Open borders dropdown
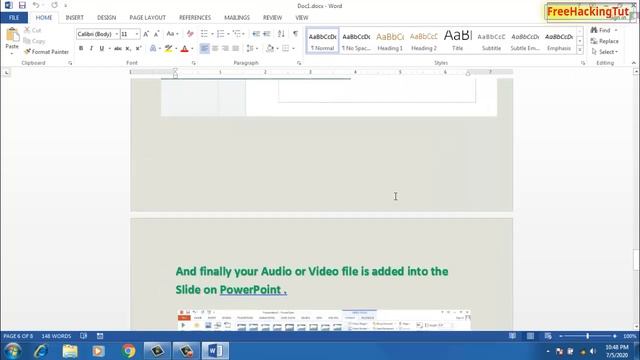 (x=293, y=48)
